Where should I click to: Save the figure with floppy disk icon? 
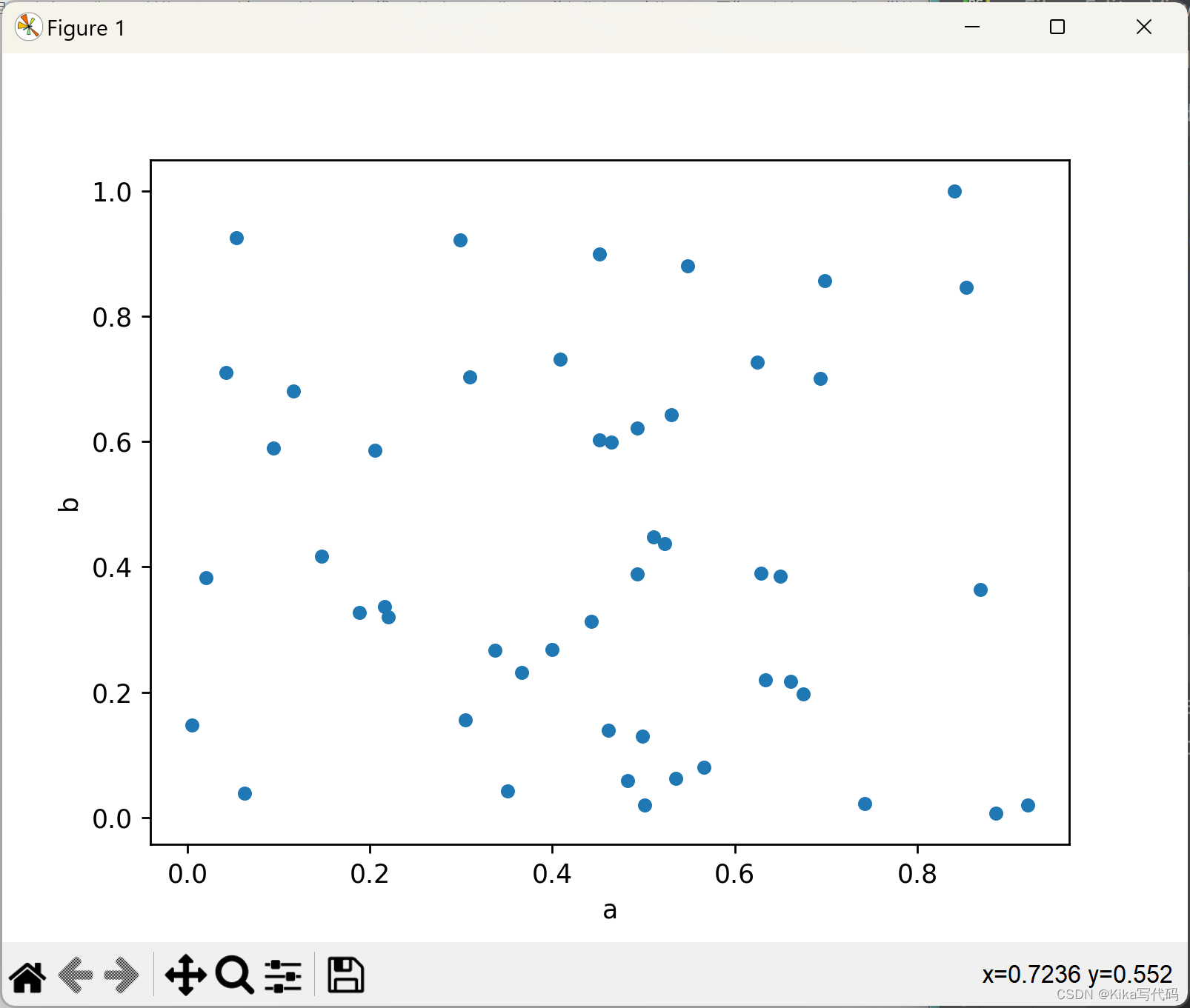click(346, 975)
